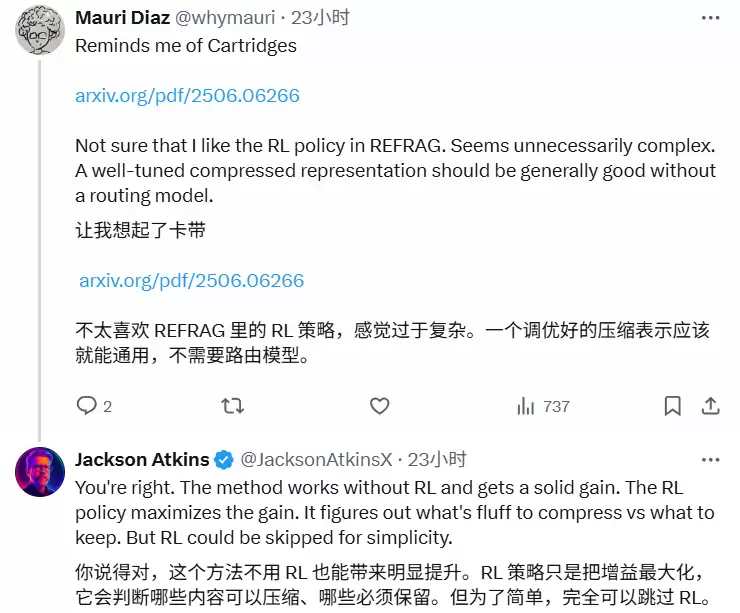The image size is (740, 613).
Task: Open the first arxiv.org/pdf/2506.06266 link
Action: 187,96
